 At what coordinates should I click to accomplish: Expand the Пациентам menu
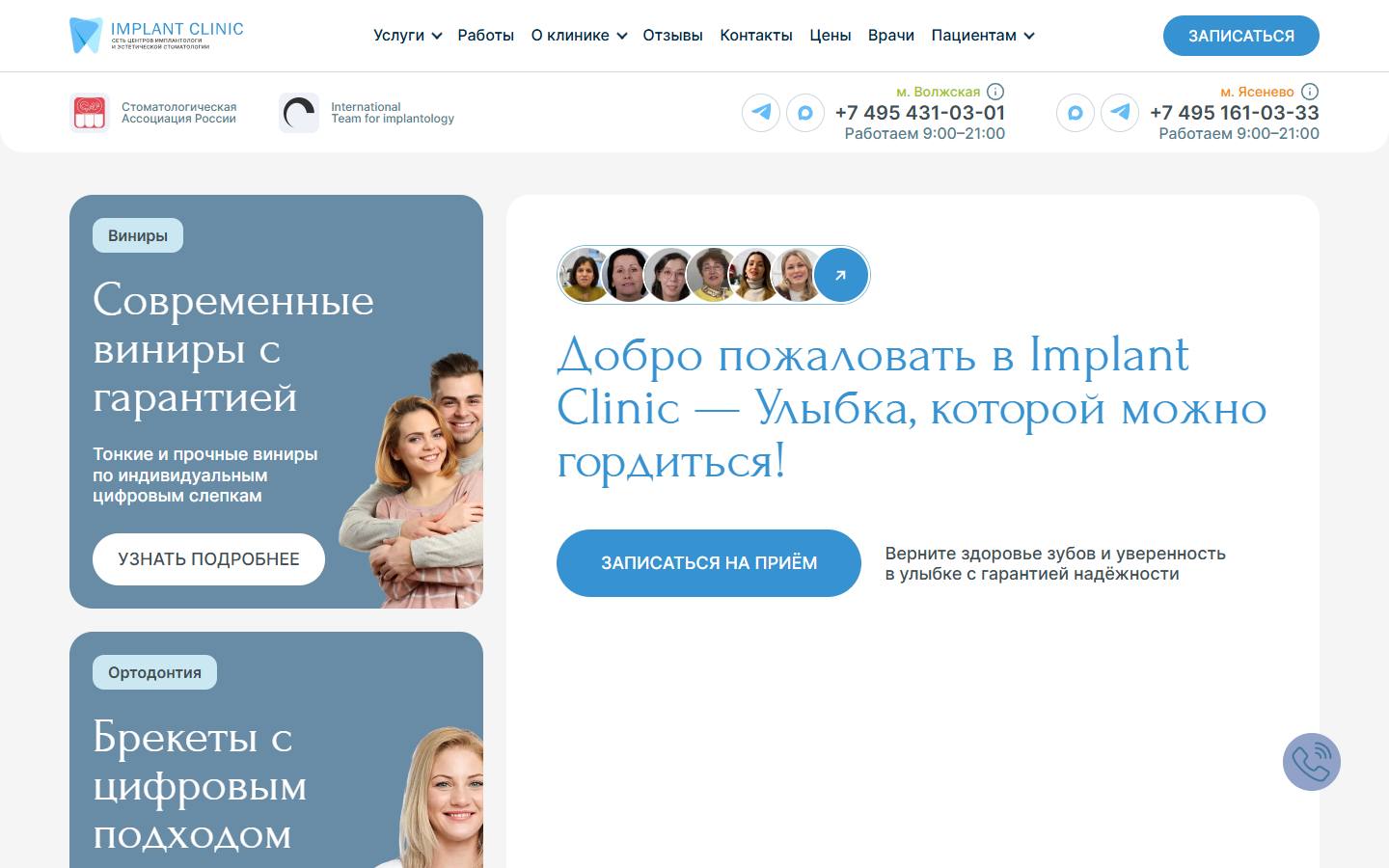tap(983, 36)
